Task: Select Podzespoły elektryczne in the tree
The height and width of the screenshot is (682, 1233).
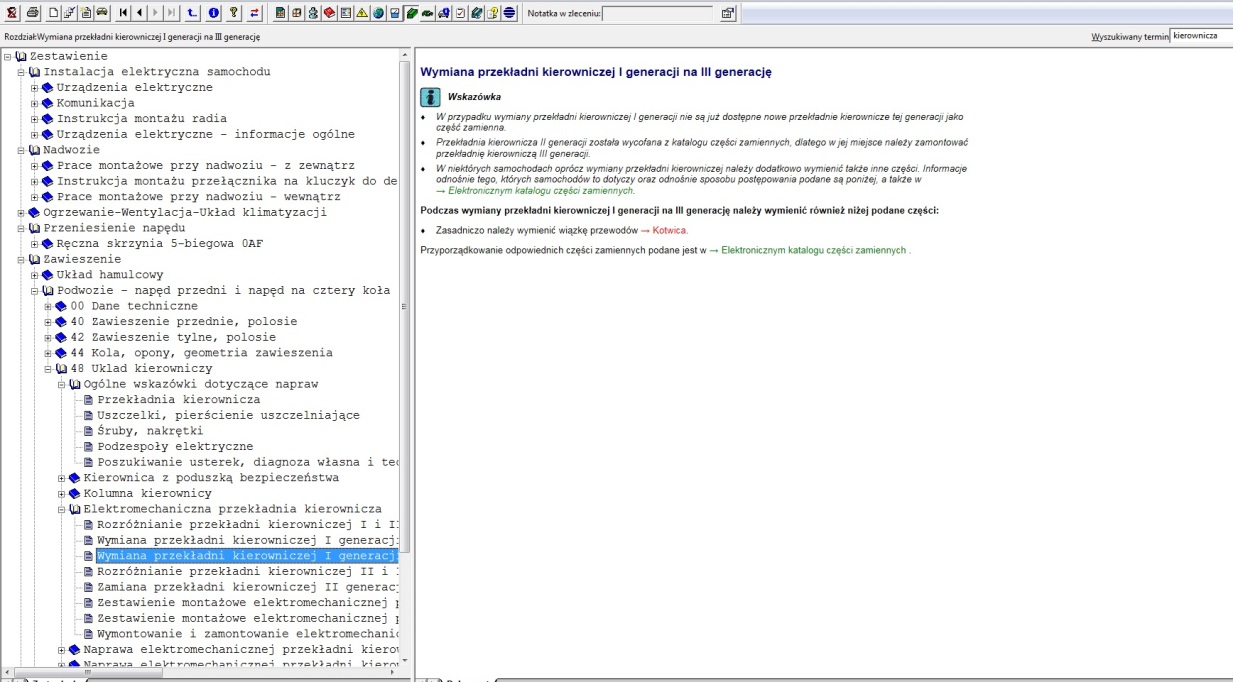Action: (x=175, y=447)
